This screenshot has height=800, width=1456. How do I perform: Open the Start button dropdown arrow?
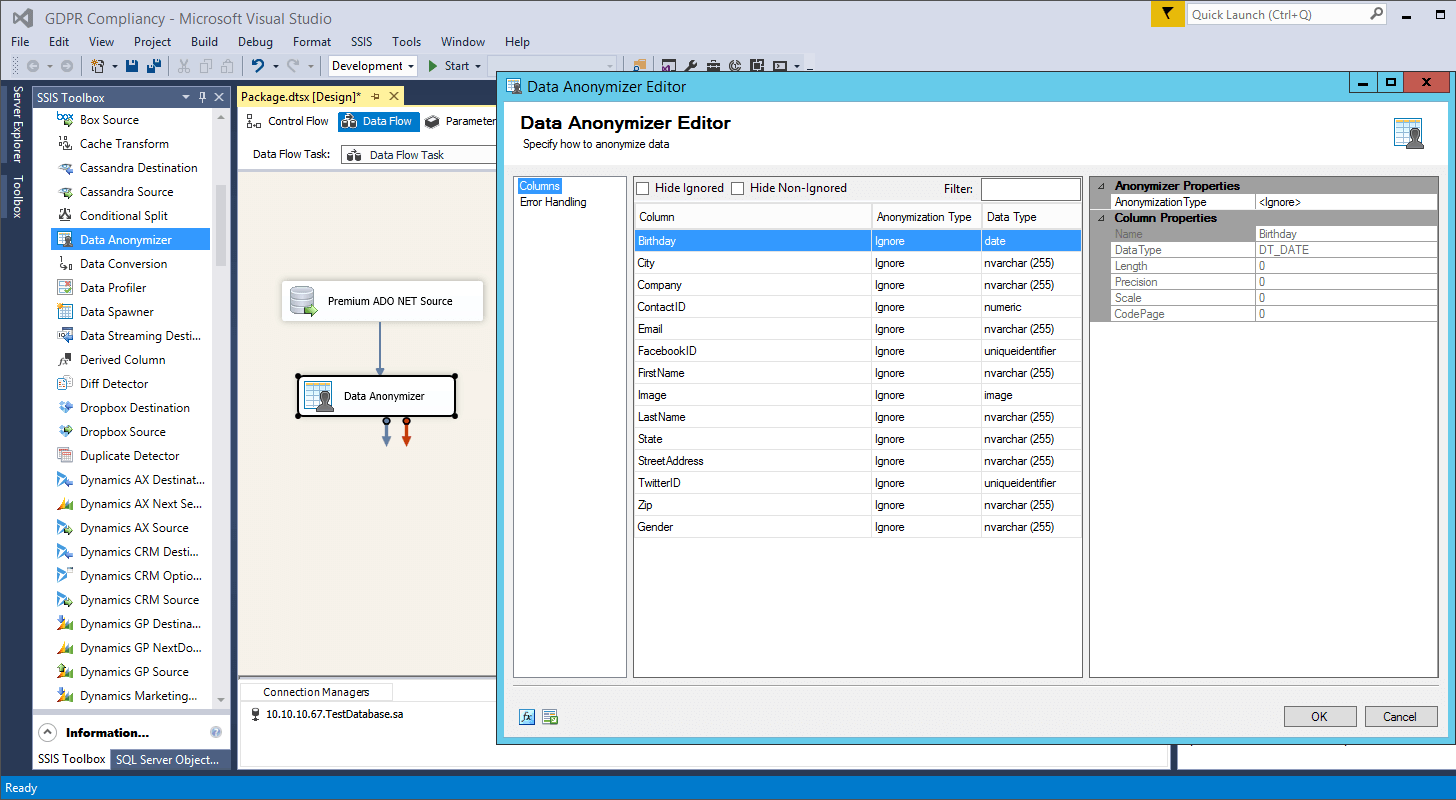tap(477, 66)
